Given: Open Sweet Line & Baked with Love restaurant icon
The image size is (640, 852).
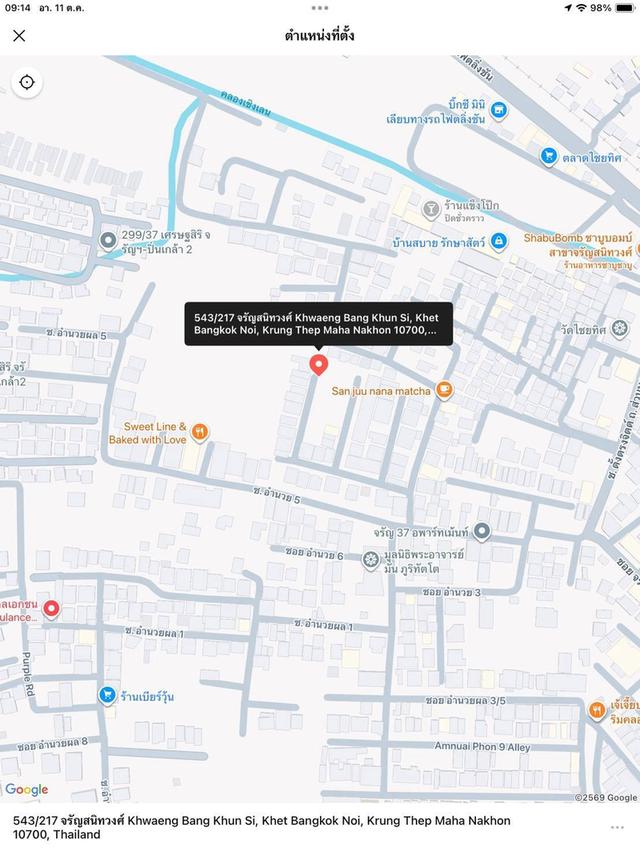Looking at the screenshot, I should tap(200, 433).
